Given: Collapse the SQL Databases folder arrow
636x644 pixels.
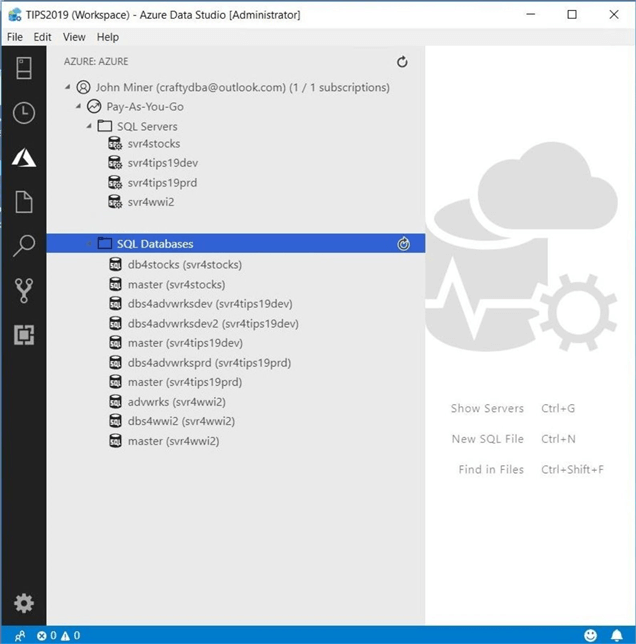Looking at the screenshot, I should 89,244.
